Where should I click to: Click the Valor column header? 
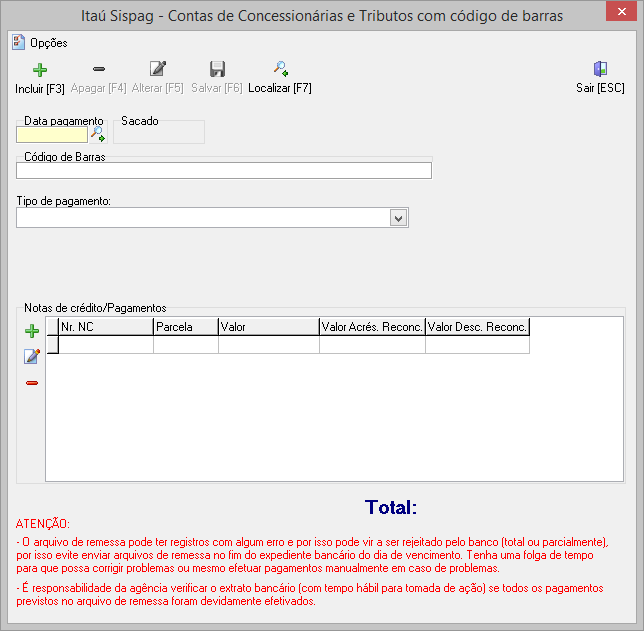[x=269, y=327]
